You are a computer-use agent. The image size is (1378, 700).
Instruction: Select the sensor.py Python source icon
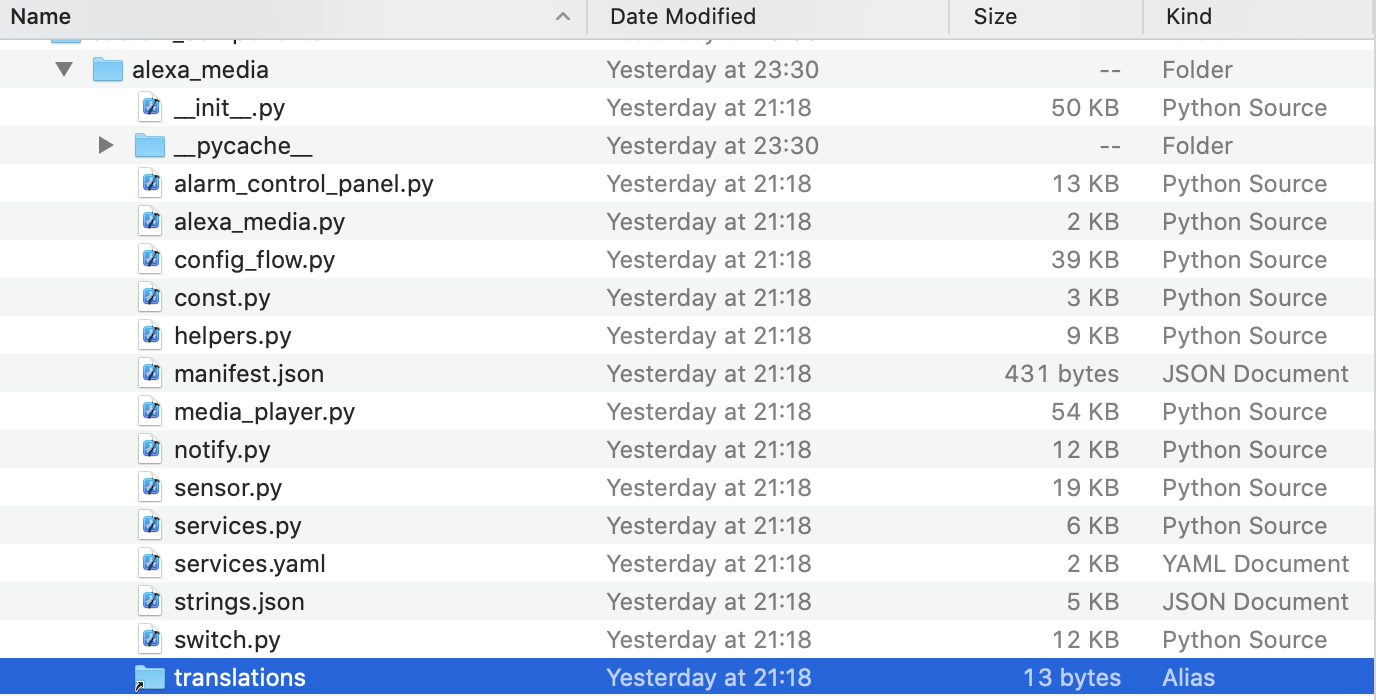pyautogui.click(x=150, y=487)
